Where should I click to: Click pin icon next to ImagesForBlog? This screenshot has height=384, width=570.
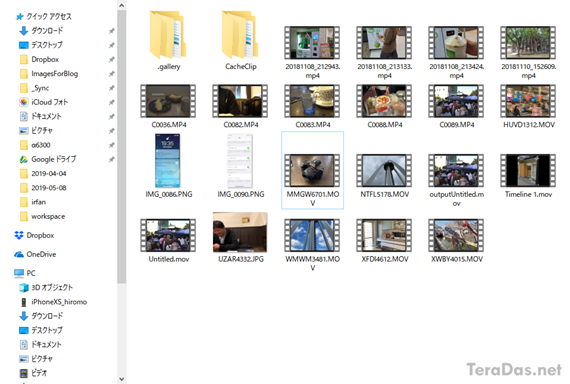click(112, 74)
